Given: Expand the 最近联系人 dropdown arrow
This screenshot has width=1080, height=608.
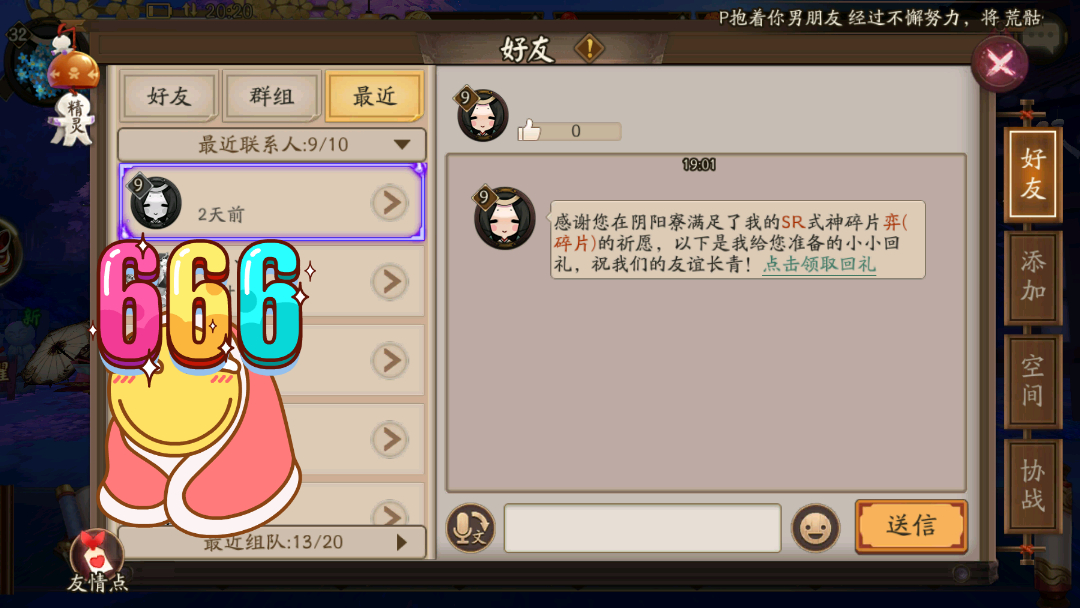Looking at the screenshot, I should coord(402,145).
